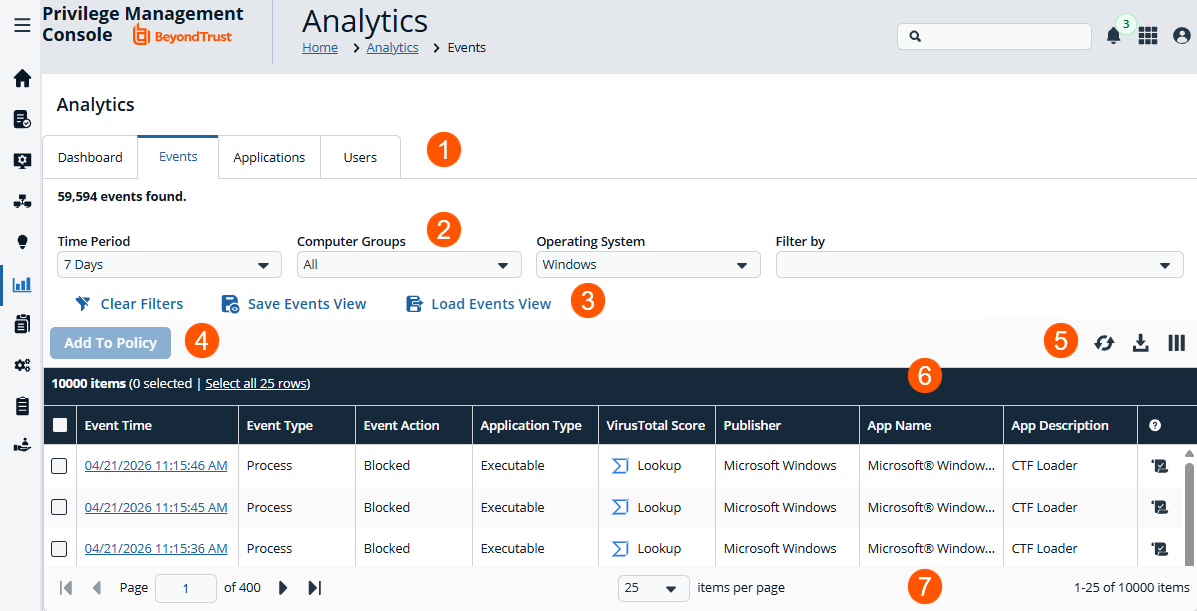Open event 04/21/2026 11:15:46 AM link
This screenshot has height=611, width=1197.
pyautogui.click(x=156, y=465)
